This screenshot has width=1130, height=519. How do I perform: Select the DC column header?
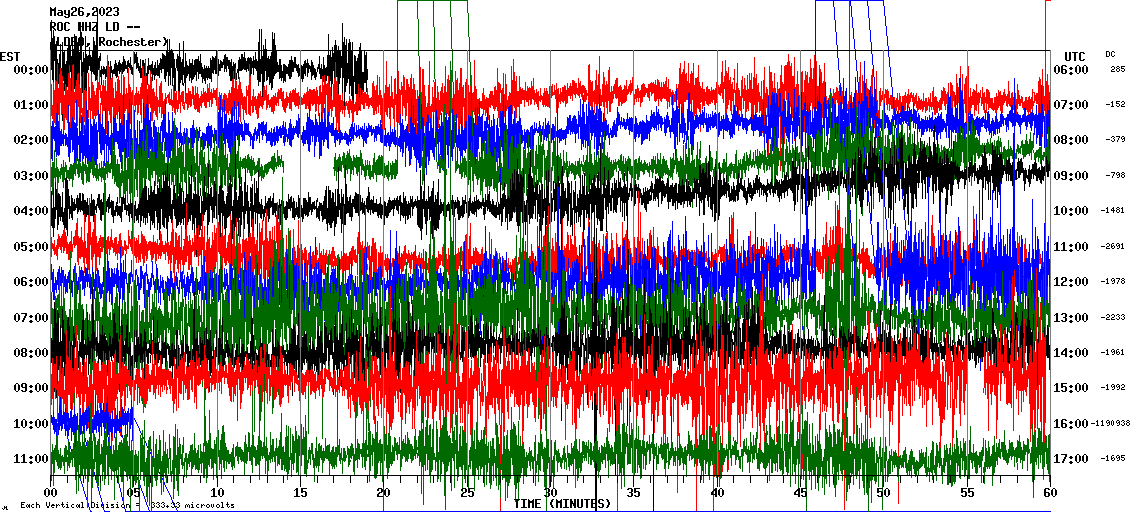[1110, 54]
